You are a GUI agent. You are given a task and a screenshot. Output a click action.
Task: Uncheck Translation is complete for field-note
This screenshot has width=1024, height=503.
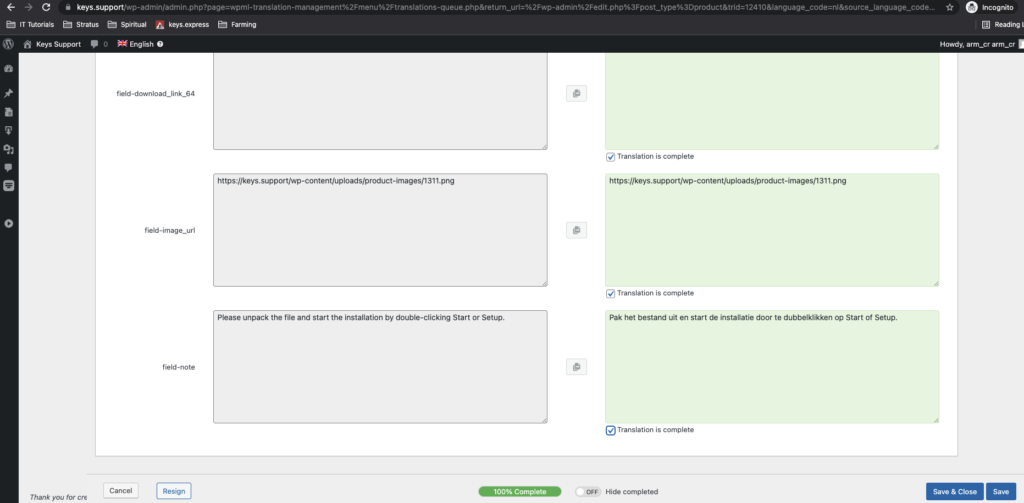coord(611,430)
